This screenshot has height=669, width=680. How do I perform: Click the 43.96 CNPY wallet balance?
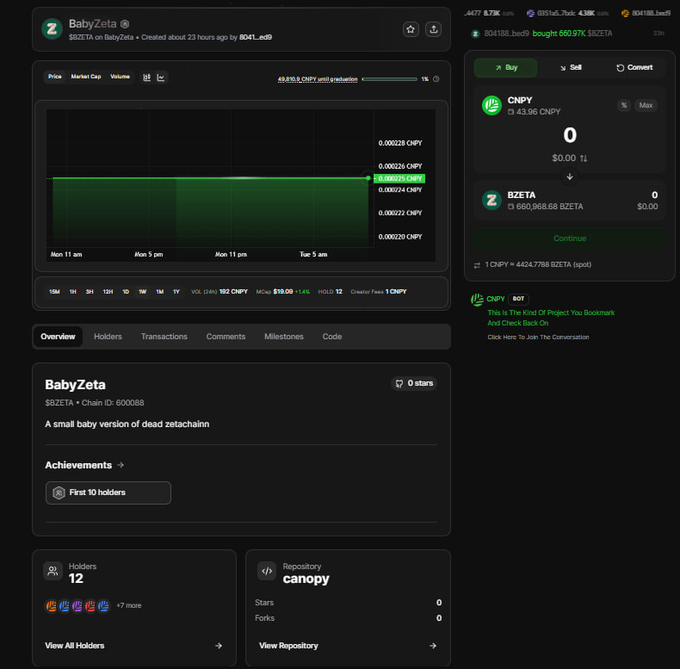pyautogui.click(x=534, y=112)
